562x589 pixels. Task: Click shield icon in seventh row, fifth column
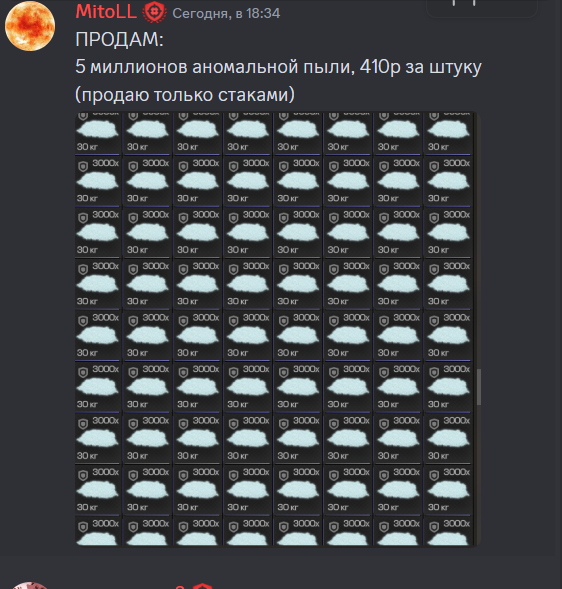point(284,424)
